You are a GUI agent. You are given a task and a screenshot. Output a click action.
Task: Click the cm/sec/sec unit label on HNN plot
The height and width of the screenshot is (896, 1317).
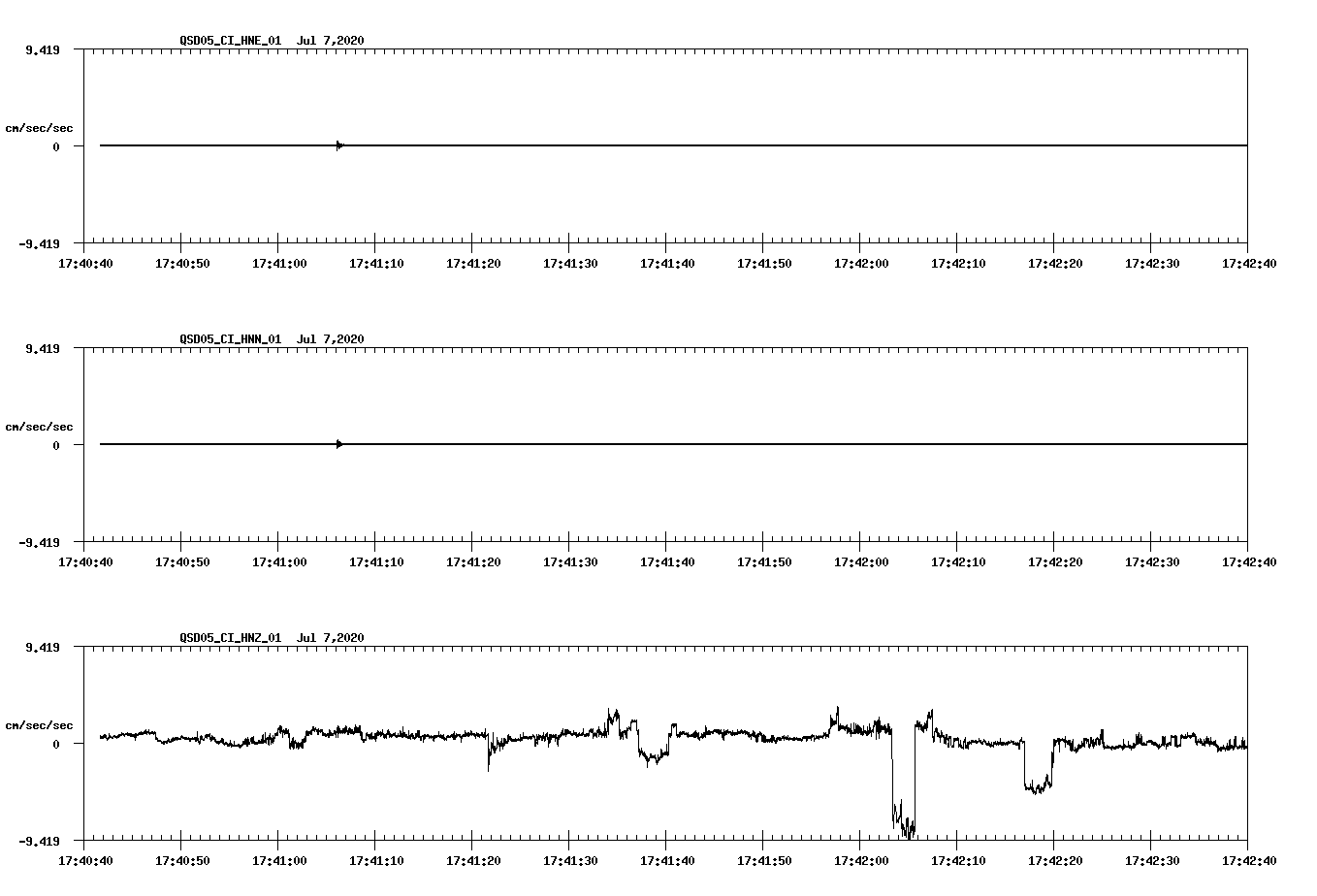click(x=39, y=427)
